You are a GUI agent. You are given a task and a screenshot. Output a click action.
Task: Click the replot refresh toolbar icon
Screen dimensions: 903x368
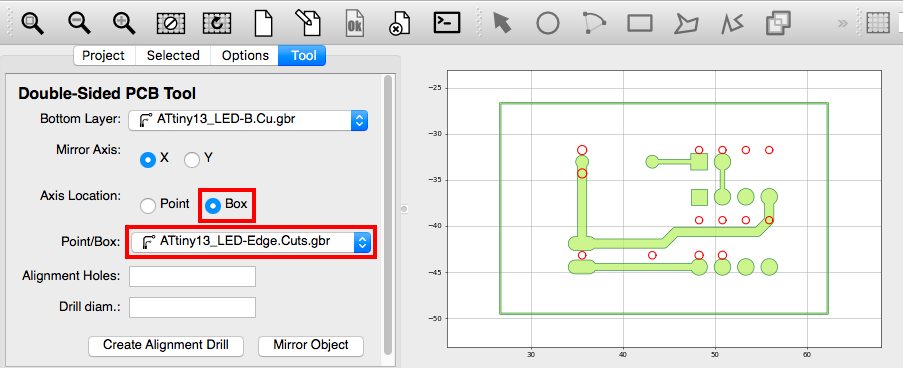[217, 23]
